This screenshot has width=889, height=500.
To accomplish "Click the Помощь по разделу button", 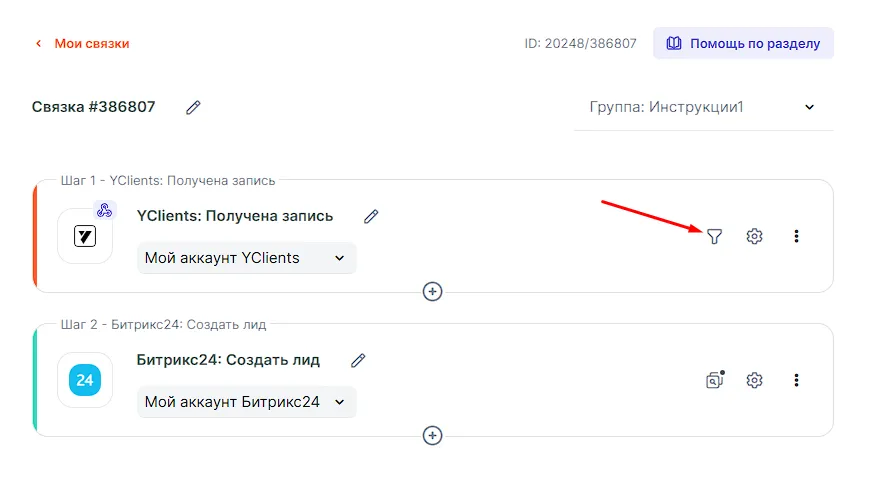I will [x=743, y=44].
